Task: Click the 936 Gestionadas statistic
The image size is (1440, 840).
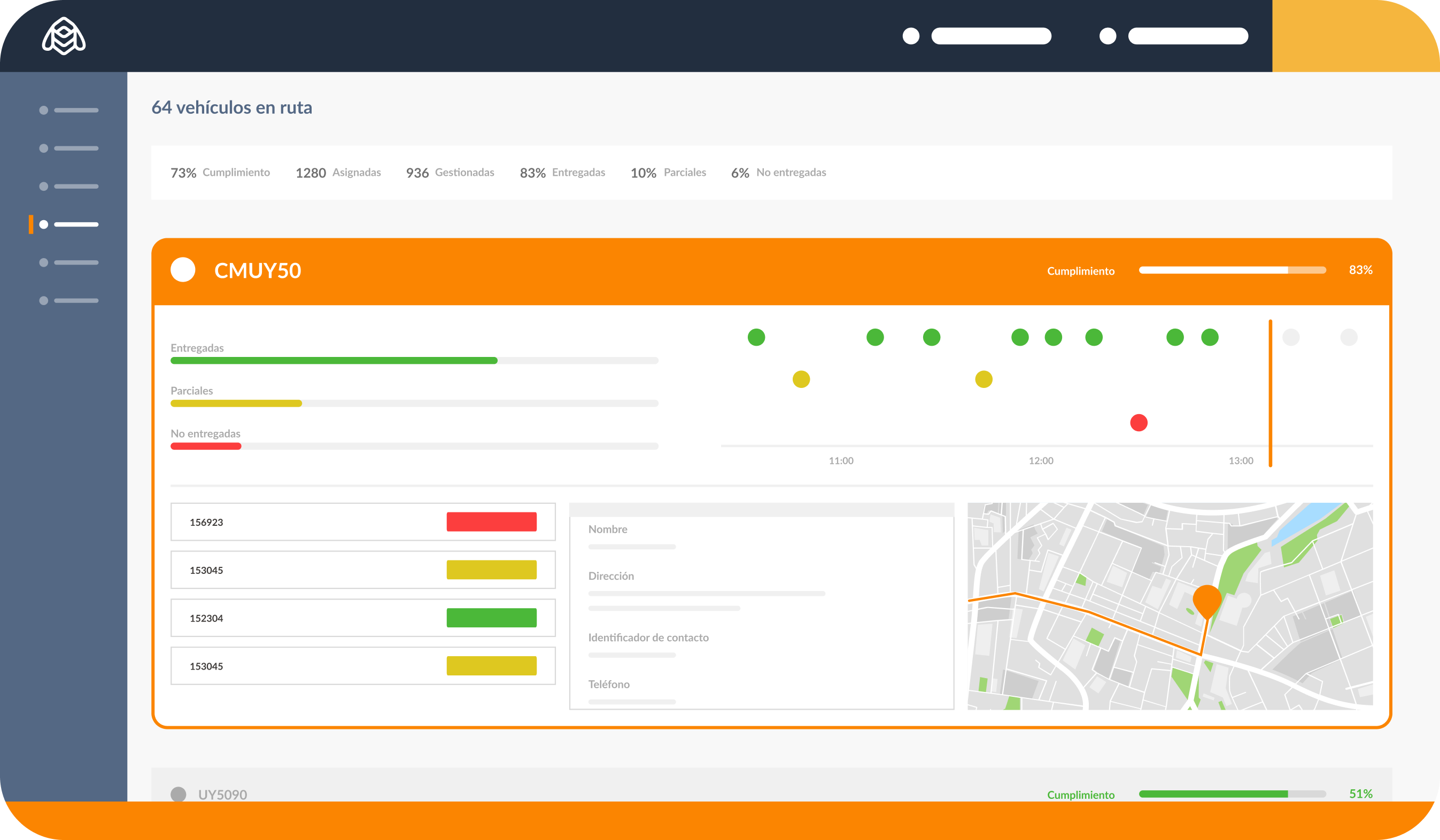Action: 450,172
